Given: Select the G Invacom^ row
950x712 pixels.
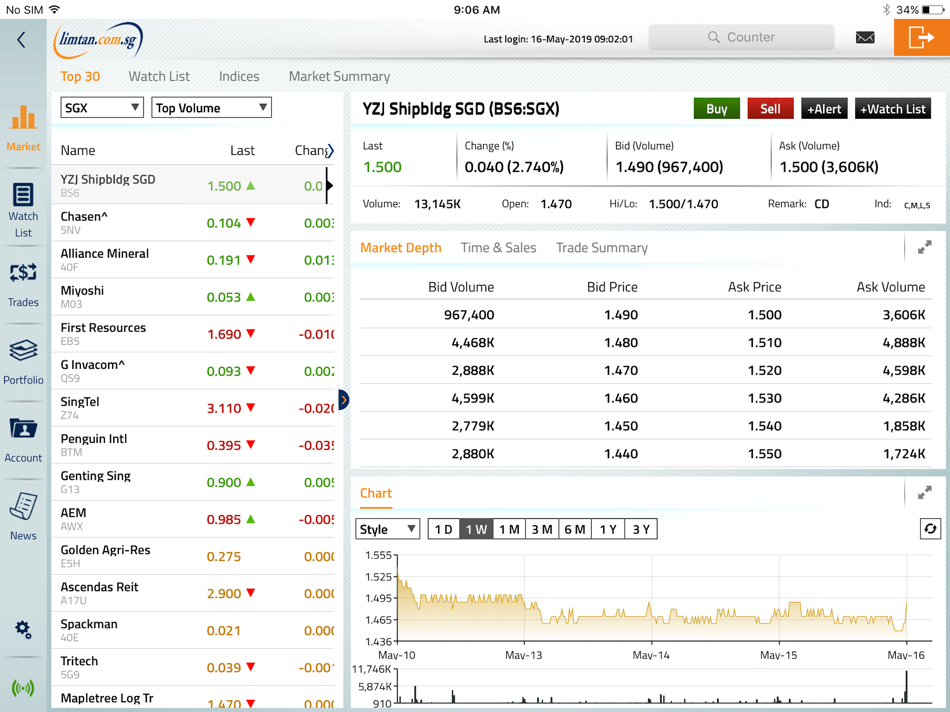Looking at the screenshot, I should pos(193,370).
